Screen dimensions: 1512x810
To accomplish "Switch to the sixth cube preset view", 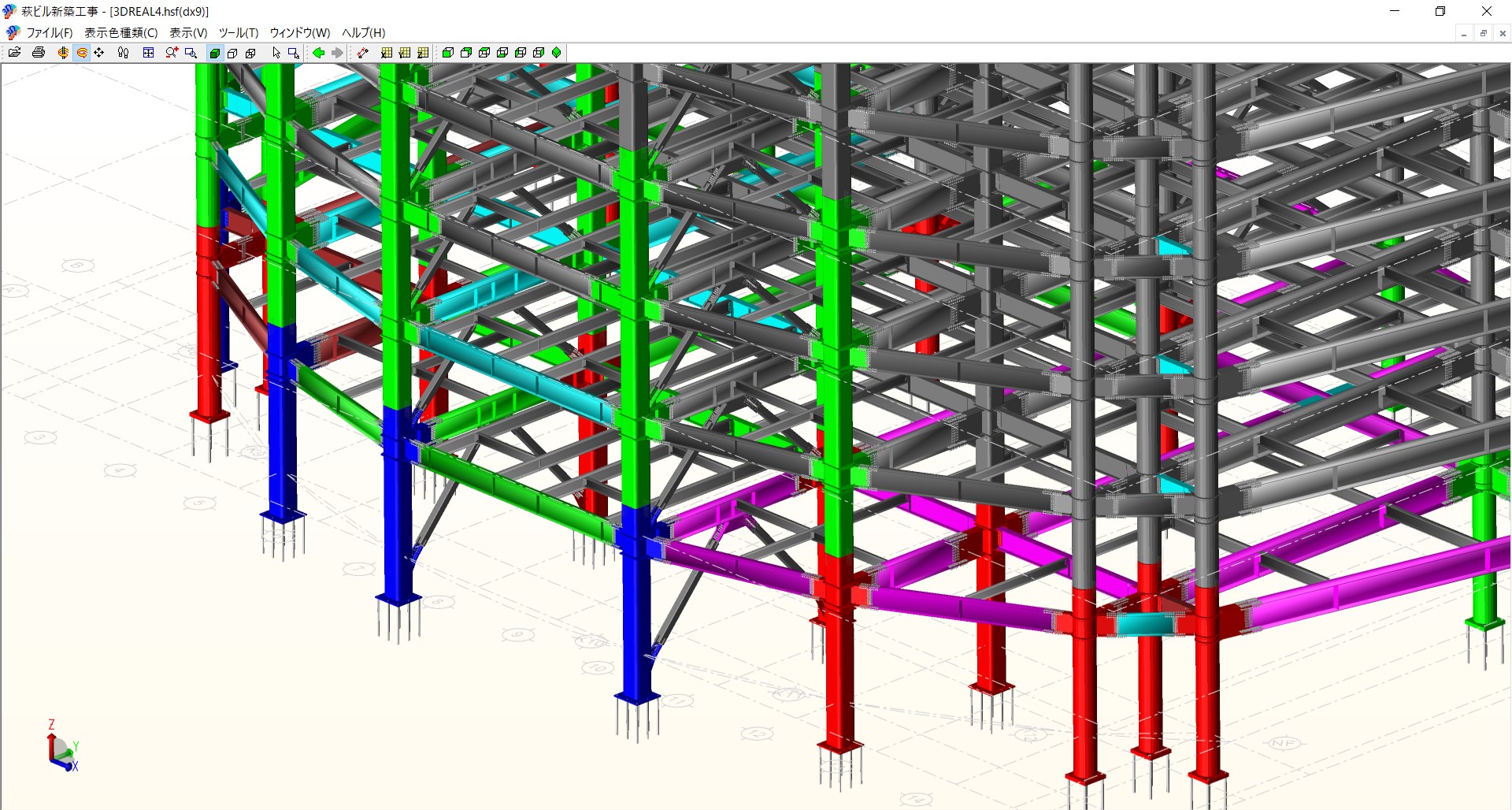I will click(x=539, y=53).
